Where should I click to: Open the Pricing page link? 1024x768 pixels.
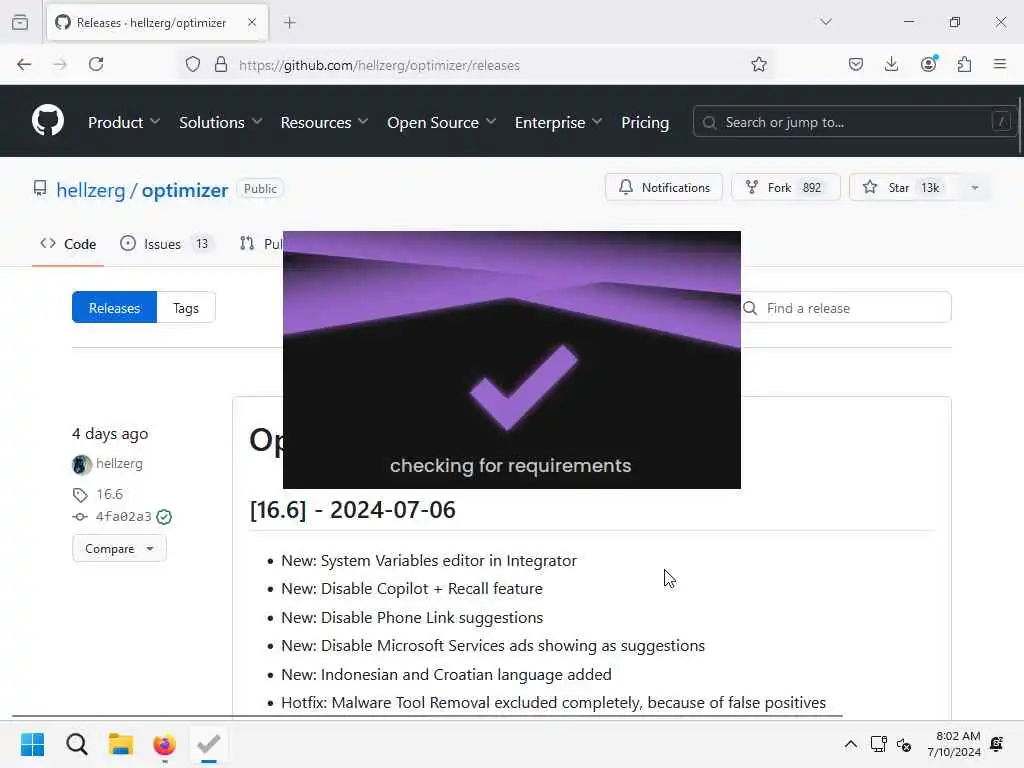645,122
